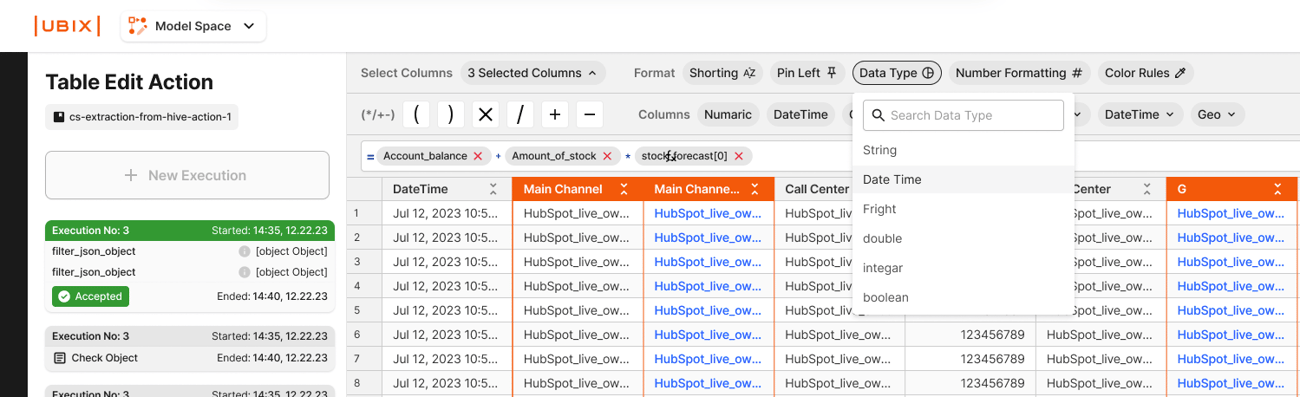Click the Main Channel cell in row 4
The height and width of the screenshot is (397, 1300).
pos(577,286)
